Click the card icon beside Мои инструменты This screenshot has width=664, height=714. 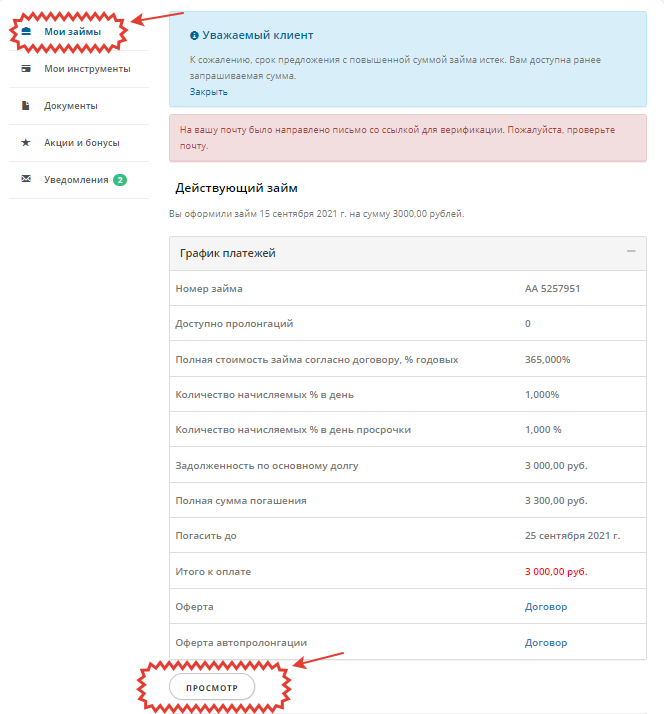[x=26, y=69]
